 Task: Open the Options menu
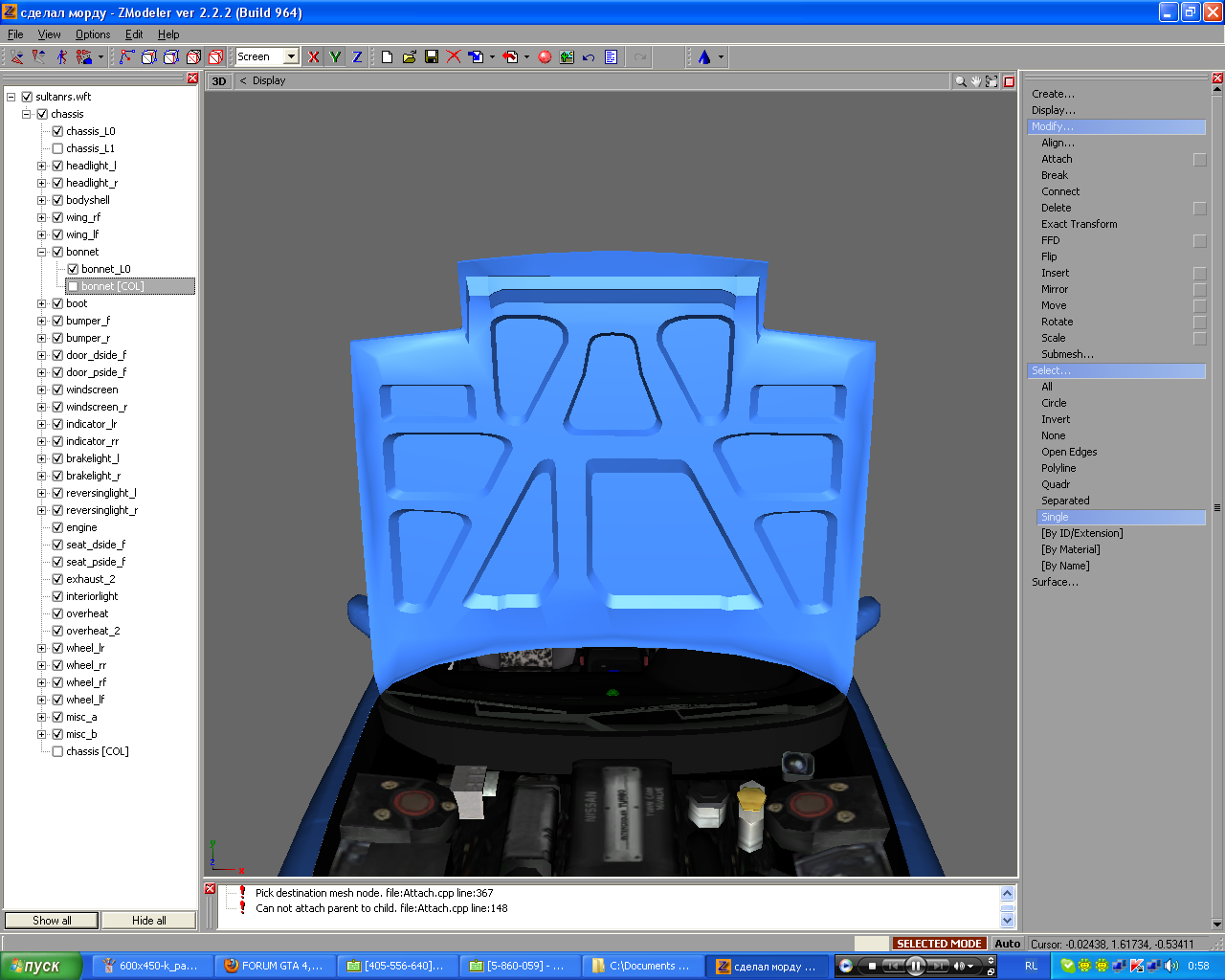point(93,34)
